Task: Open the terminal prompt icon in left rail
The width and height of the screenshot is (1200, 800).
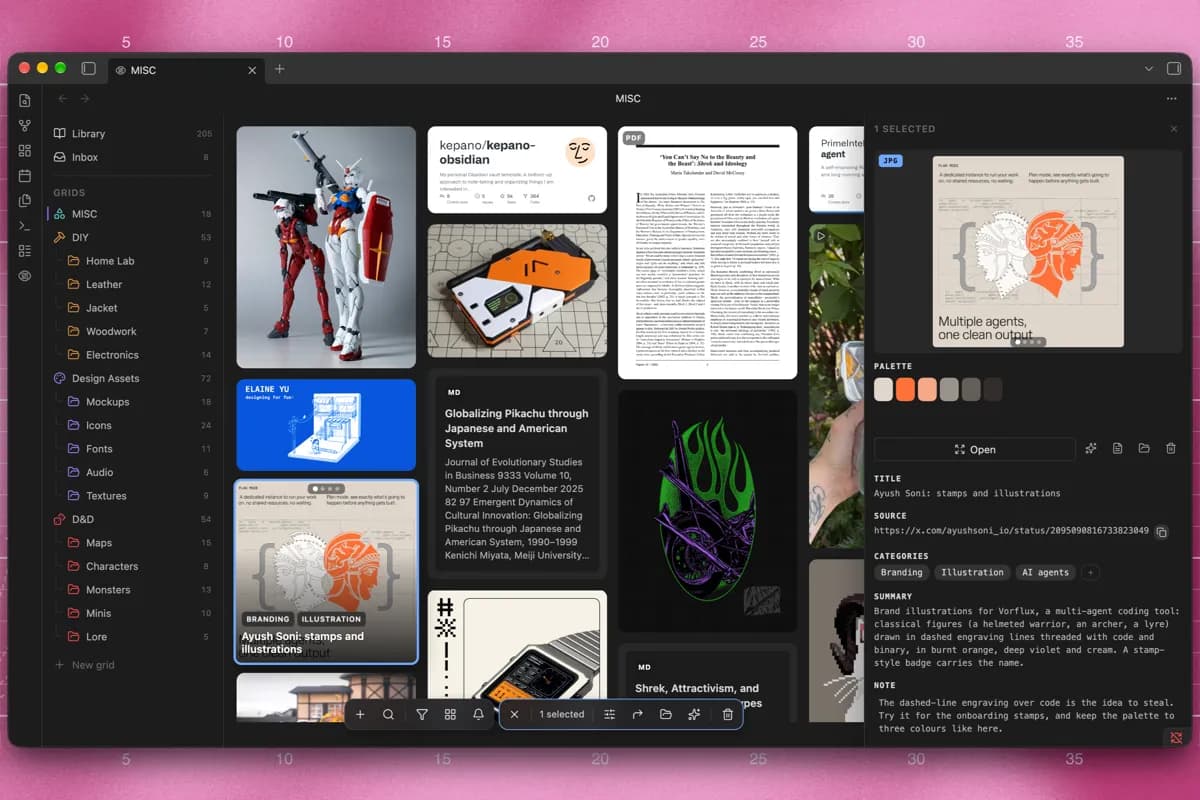Action: coord(25,225)
